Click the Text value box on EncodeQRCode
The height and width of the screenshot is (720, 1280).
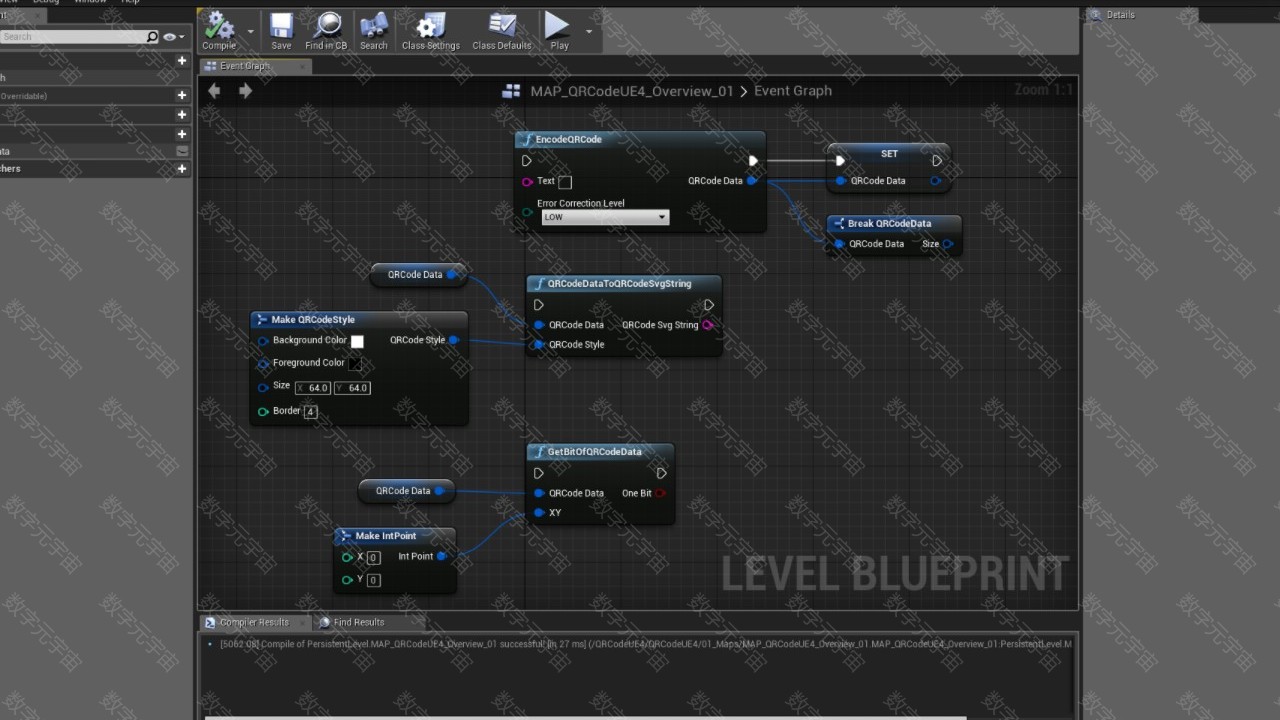pyautogui.click(x=565, y=182)
